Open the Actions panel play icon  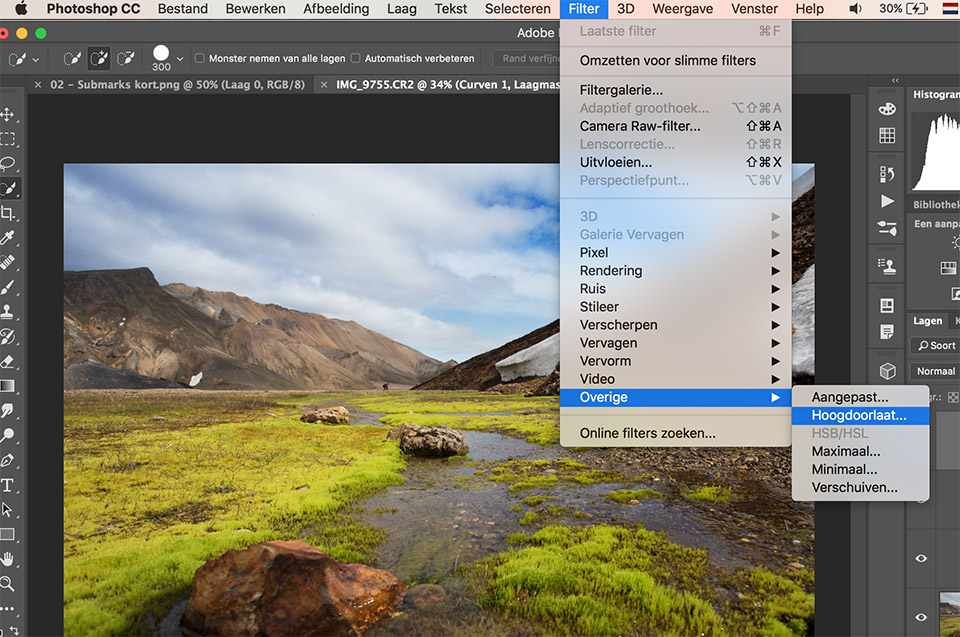pyautogui.click(x=887, y=201)
